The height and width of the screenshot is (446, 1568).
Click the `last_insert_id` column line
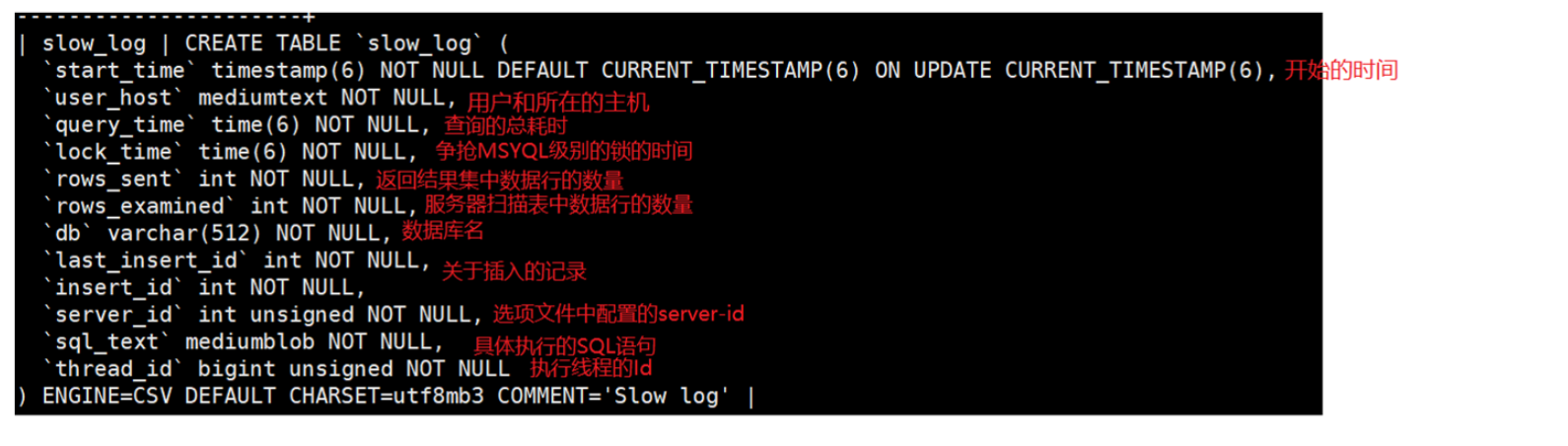[237, 260]
